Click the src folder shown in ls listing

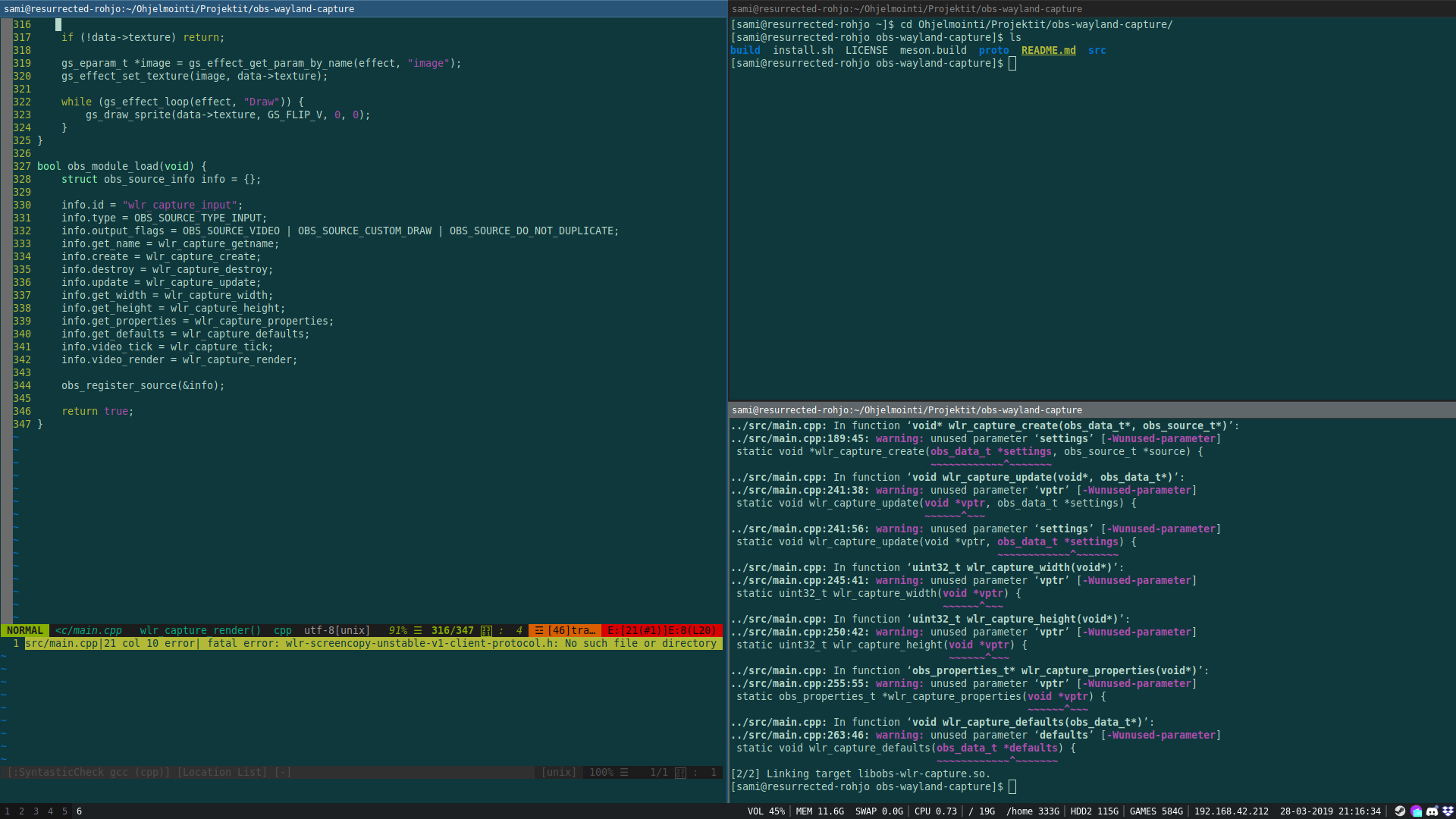(1097, 50)
